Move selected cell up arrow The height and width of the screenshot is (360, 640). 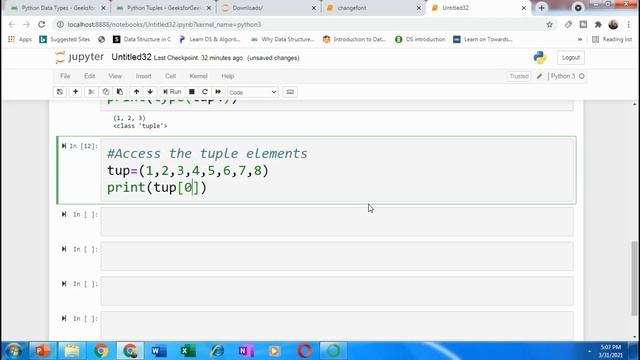pos(136,92)
